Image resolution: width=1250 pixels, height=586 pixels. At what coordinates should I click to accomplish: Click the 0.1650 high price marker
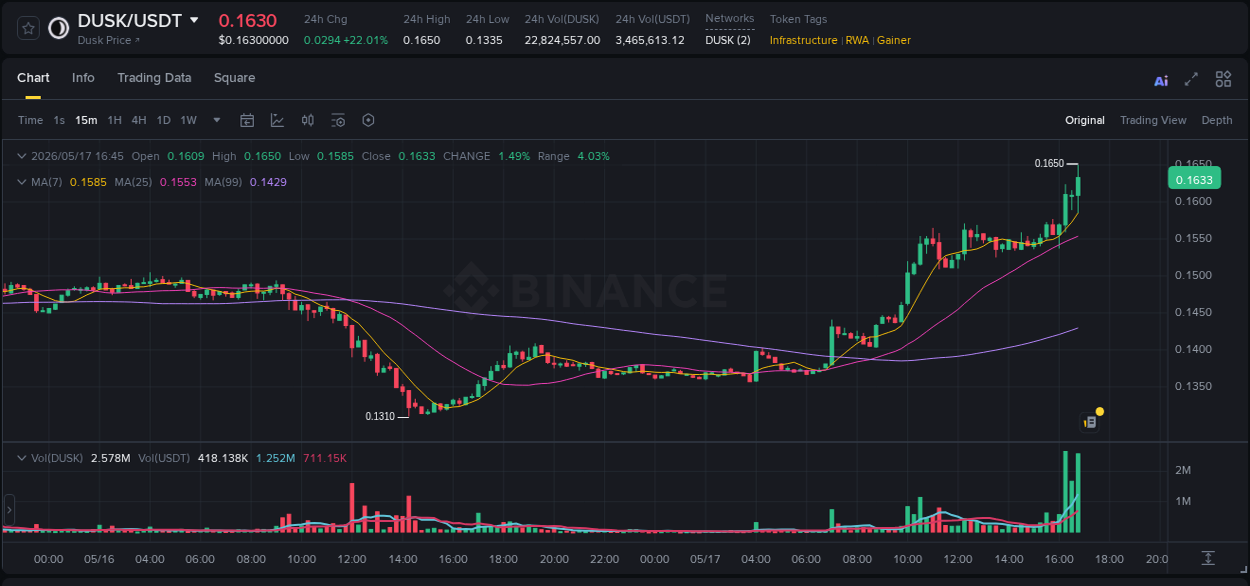[1049, 163]
